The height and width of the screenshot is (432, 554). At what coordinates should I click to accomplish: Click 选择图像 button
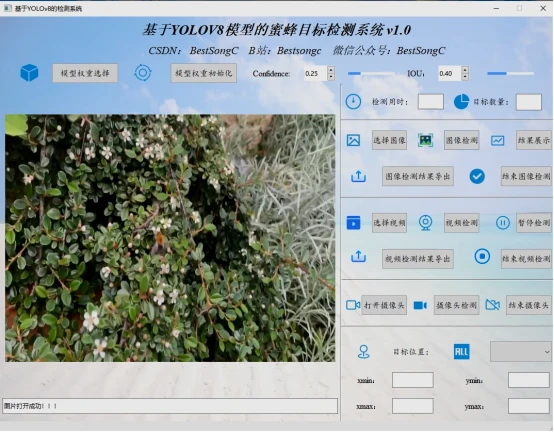389,140
